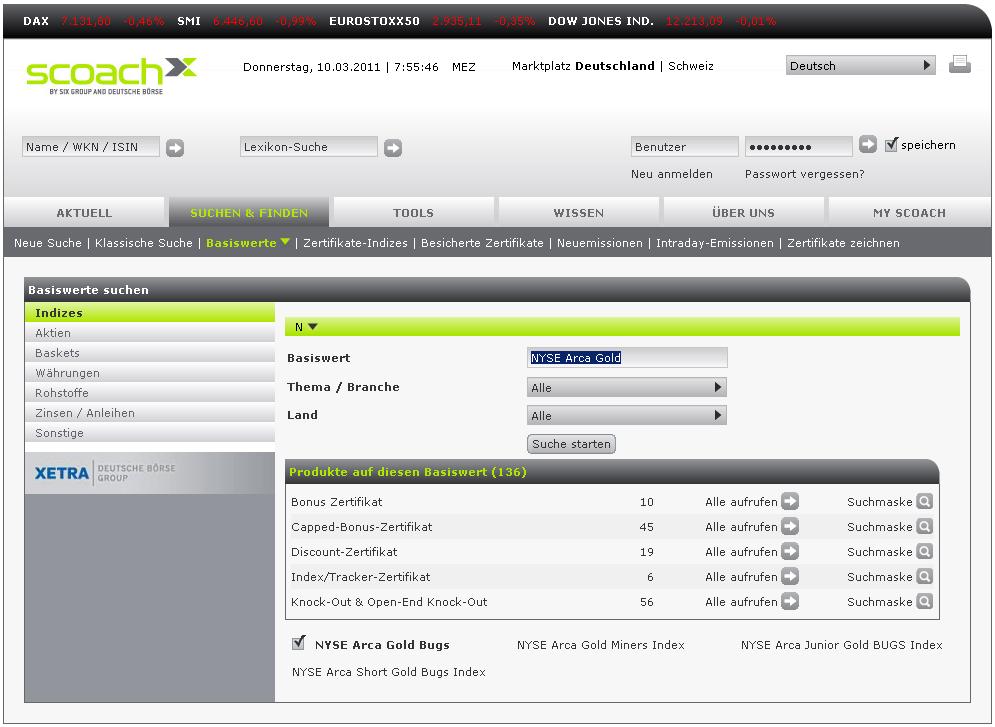This screenshot has width=995, height=727.
Task: Click the scoach logo
Action: coord(111,75)
